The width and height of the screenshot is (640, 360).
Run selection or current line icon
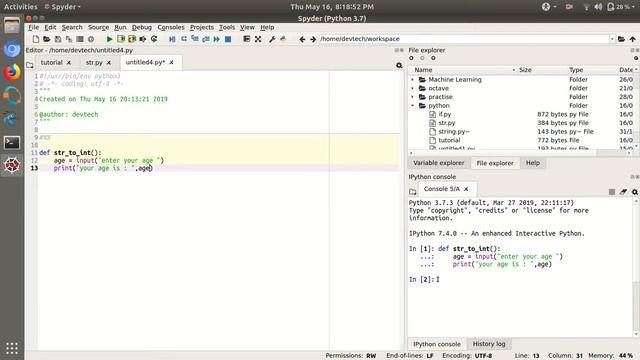point(143,39)
